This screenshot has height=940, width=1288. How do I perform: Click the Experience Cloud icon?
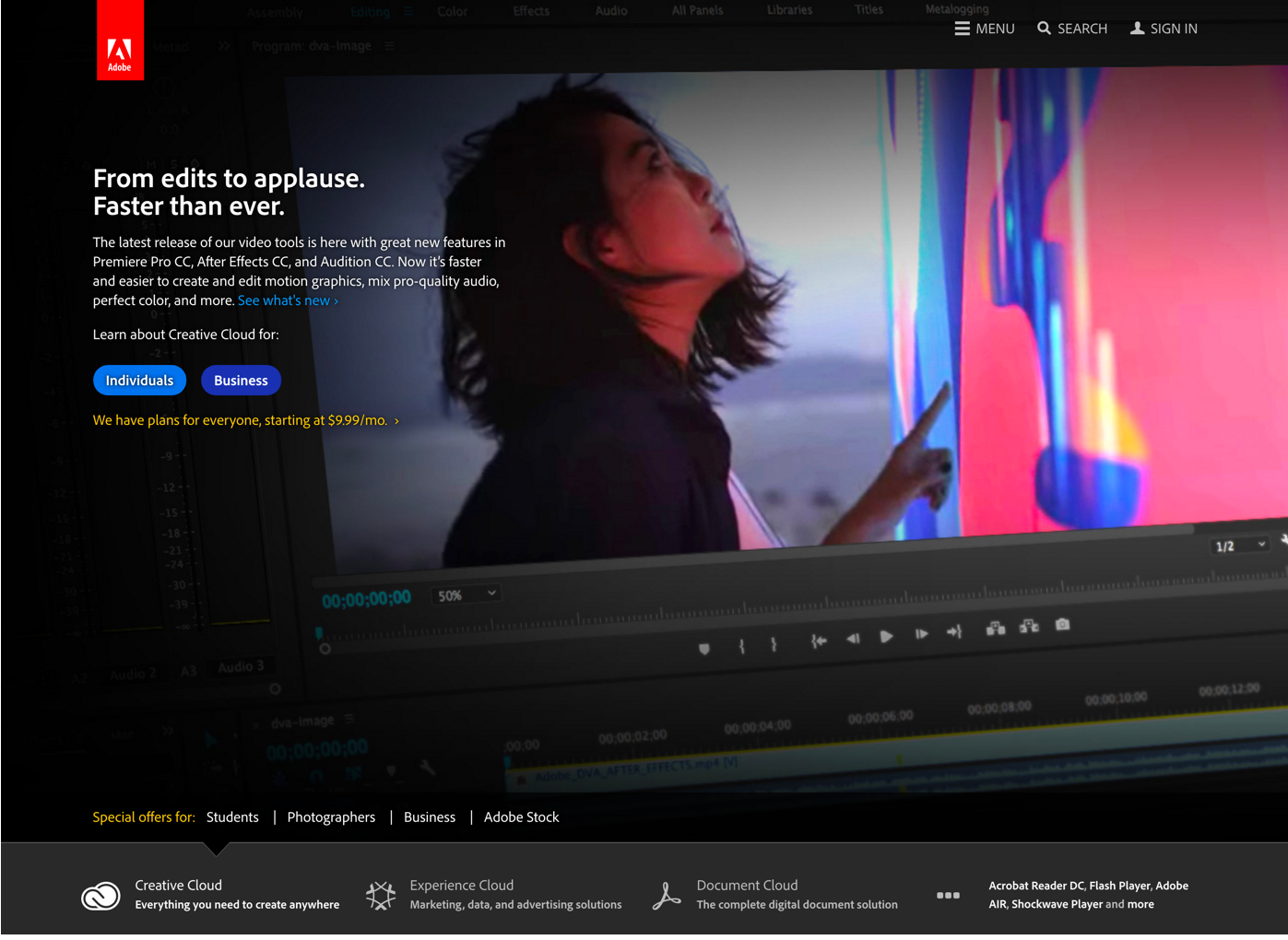click(380, 895)
